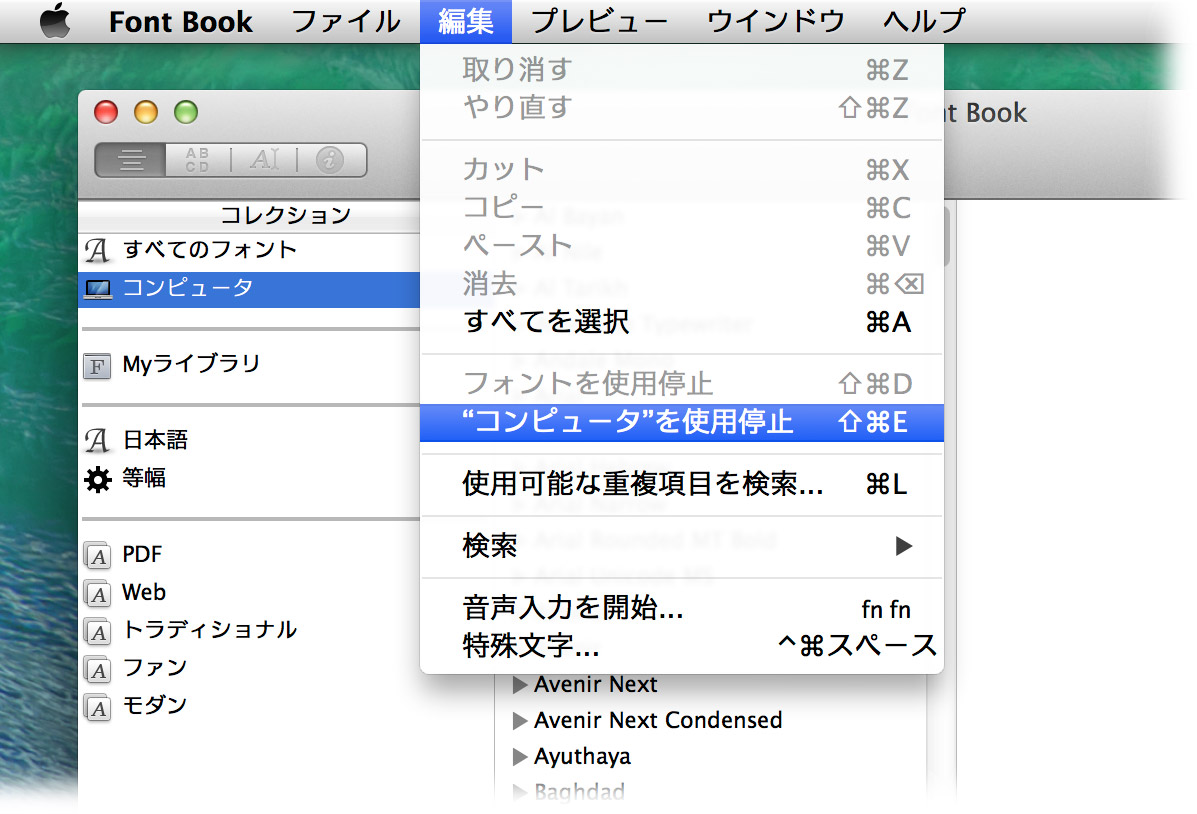Expand the Avenir Next Condensed family
The image size is (1197, 814).
[x=520, y=721]
